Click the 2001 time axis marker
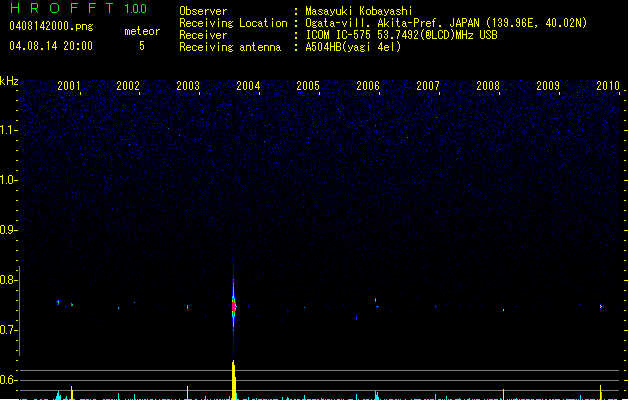The height and width of the screenshot is (400, 629). (69, 85)
